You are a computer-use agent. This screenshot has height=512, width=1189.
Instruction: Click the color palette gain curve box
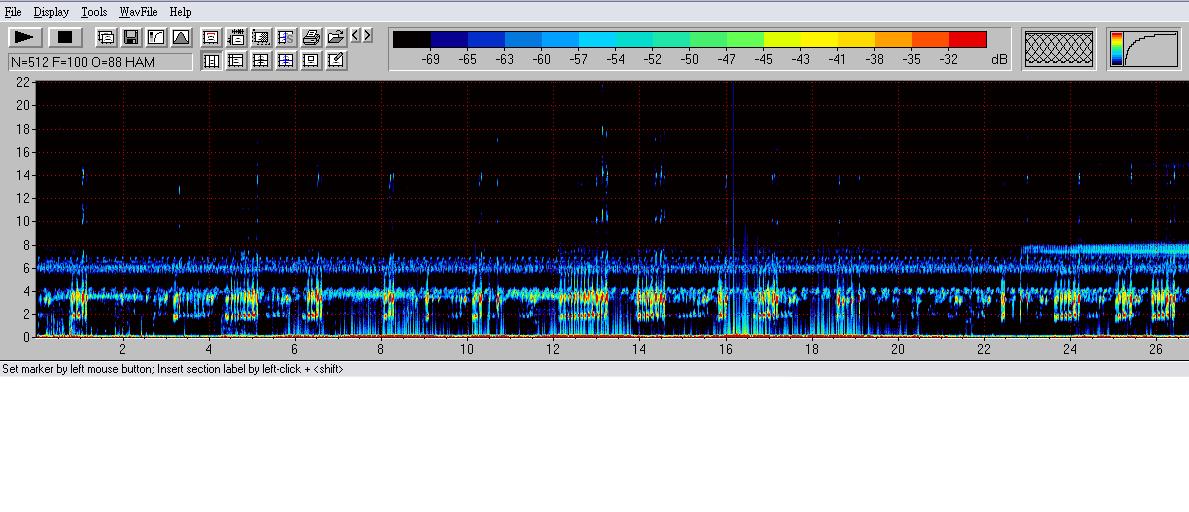[1143, 49]
